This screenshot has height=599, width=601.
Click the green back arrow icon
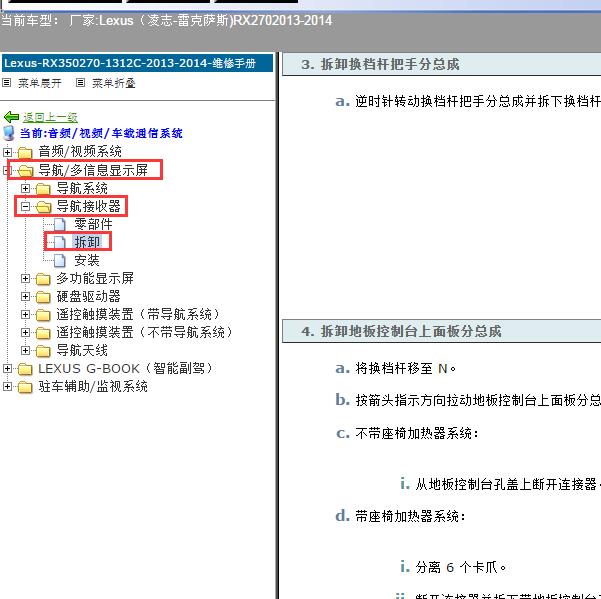(11, 117)
